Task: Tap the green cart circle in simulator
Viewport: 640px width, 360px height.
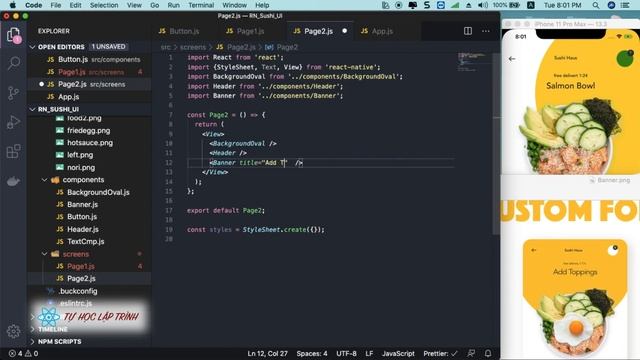Action: click(624, 59)
